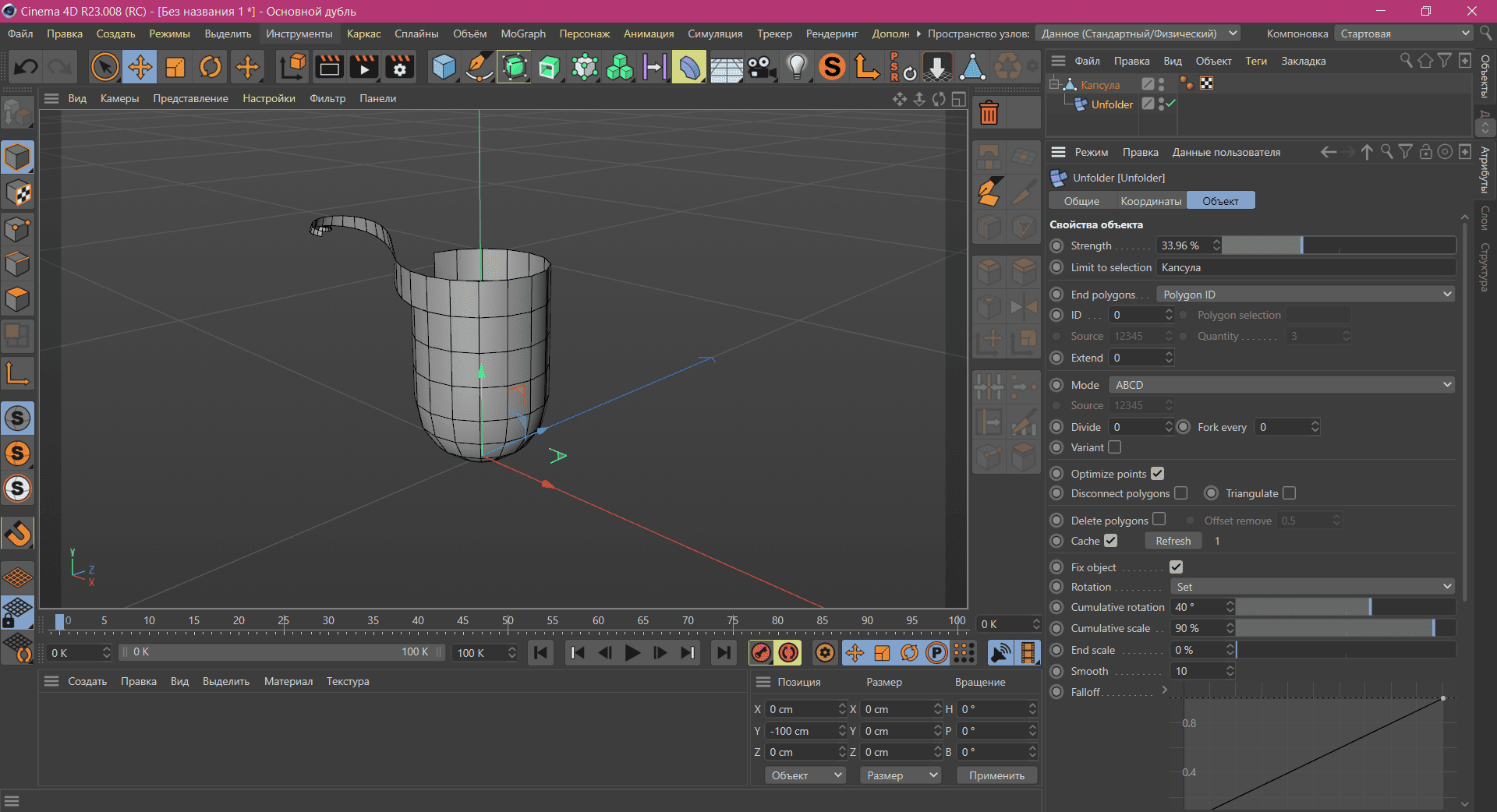Toggle Unfolder enabled green checkmark
1497x812 pixels.
(x=1171, y=103)
